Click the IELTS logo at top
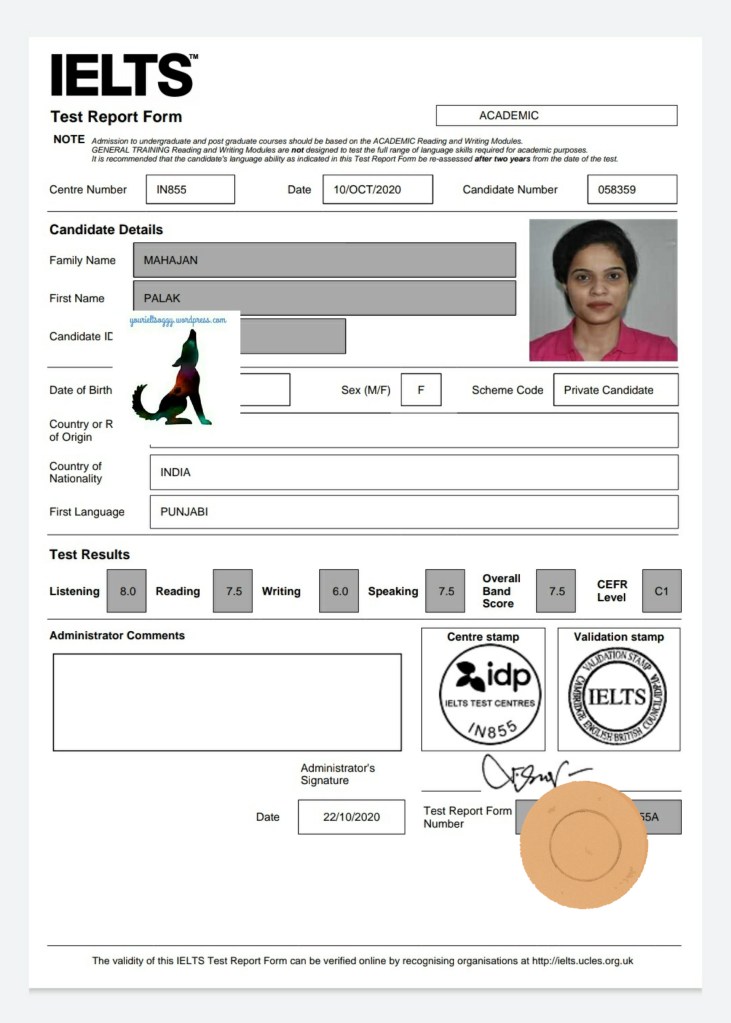Viewport: 731px width, 1023px height. point(122,77)
